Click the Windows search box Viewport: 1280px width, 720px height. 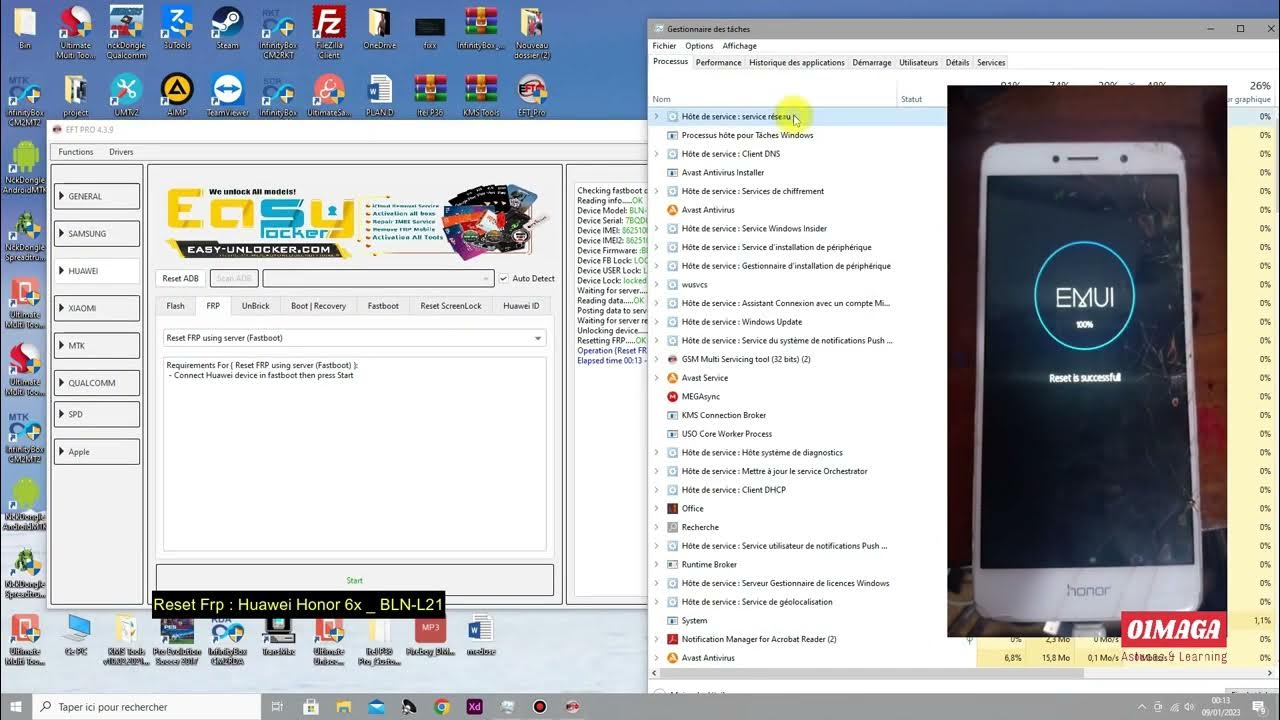click(x=148, y=707)
